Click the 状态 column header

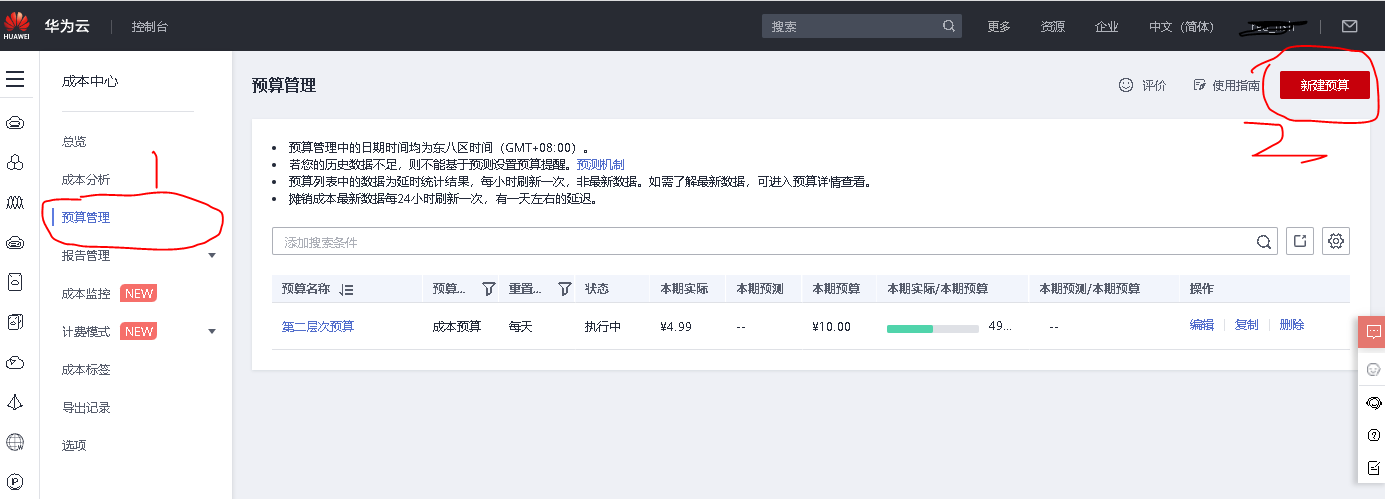(x=597, y=289)
